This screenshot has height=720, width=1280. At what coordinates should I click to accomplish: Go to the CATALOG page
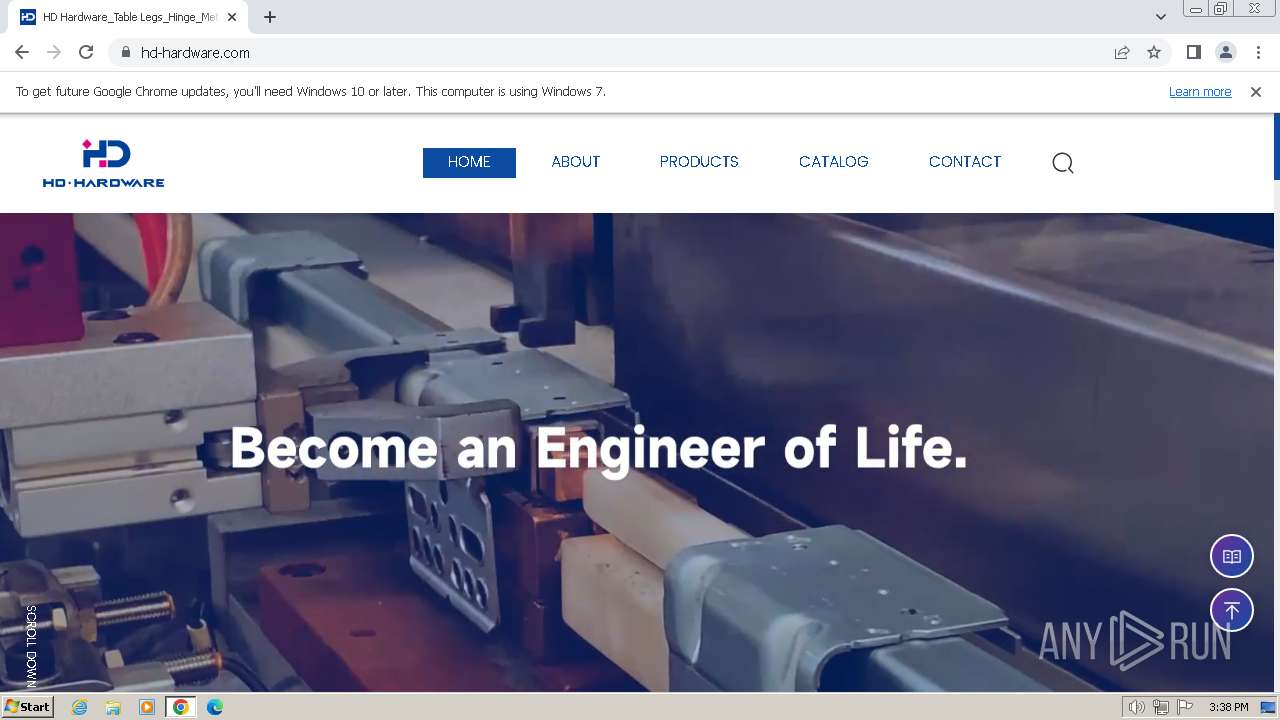pos(834,162)
